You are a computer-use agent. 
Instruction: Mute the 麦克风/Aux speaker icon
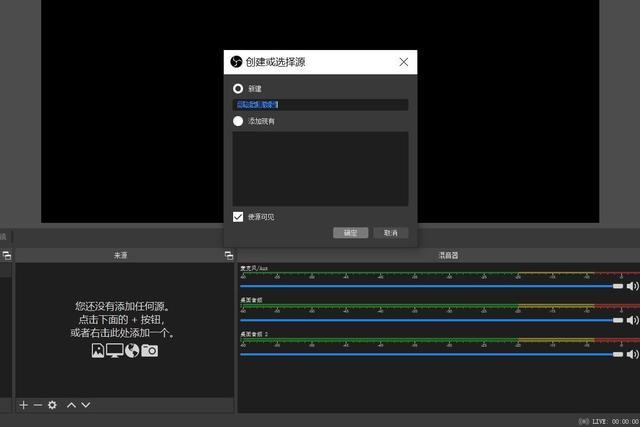[x=632, y=286]
